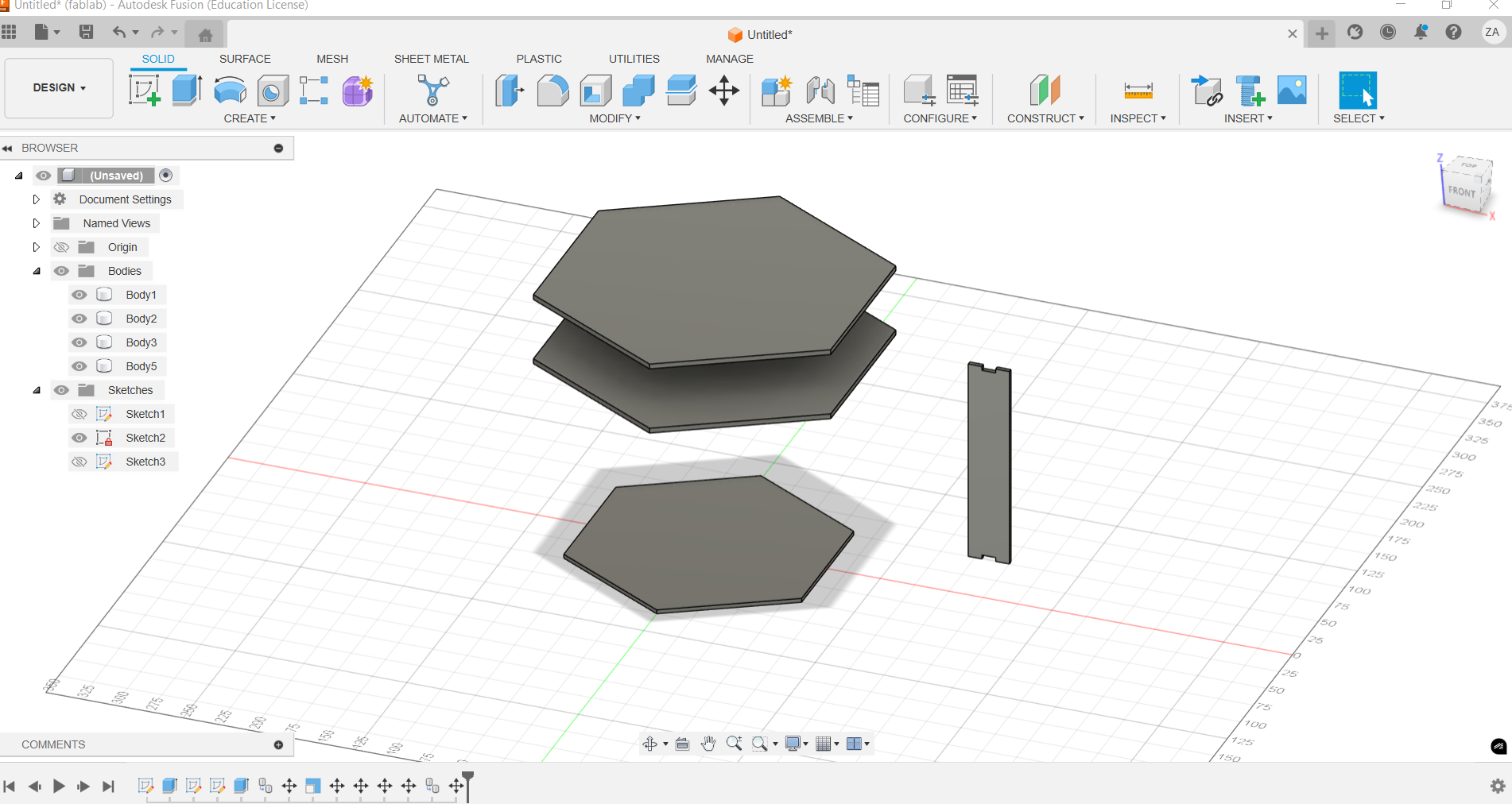Switch to the SHEET METAL tab
This screenshot has width=1512, height=804.
point(432,59)
